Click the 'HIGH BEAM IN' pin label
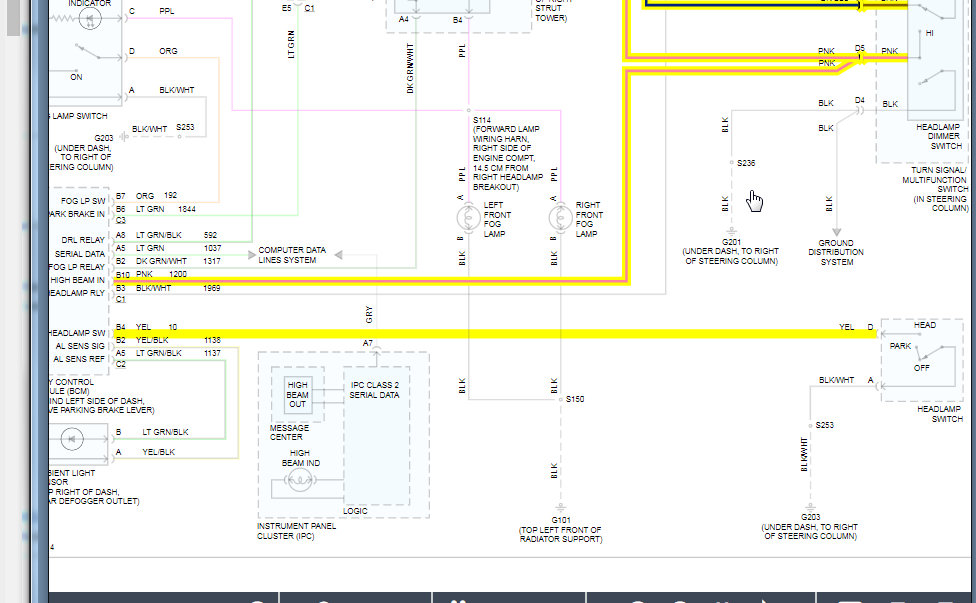Viewport: 976px width, 603px height. click(77, 280)
